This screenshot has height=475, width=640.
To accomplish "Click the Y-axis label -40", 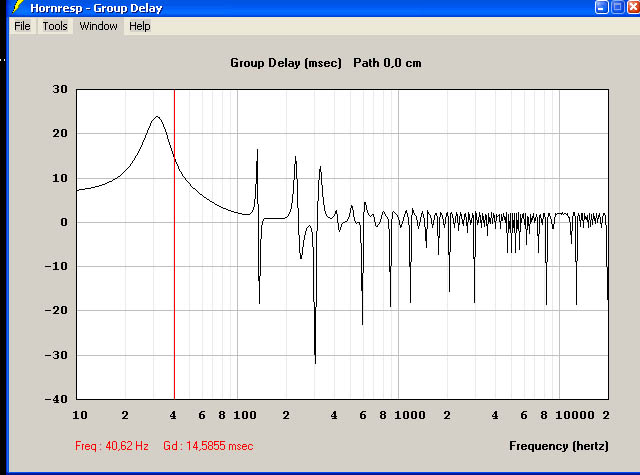I will click(56, 399).
